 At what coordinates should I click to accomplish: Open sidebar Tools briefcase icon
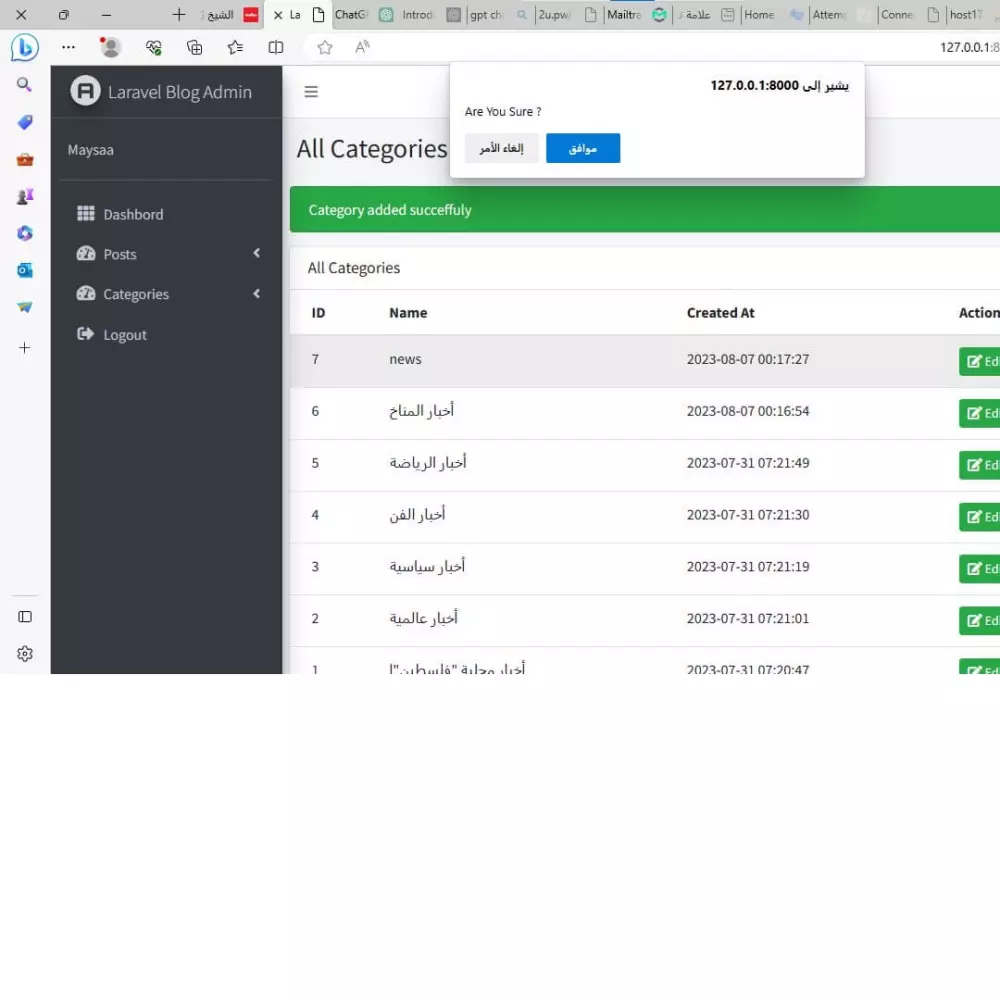coord(24,159)
